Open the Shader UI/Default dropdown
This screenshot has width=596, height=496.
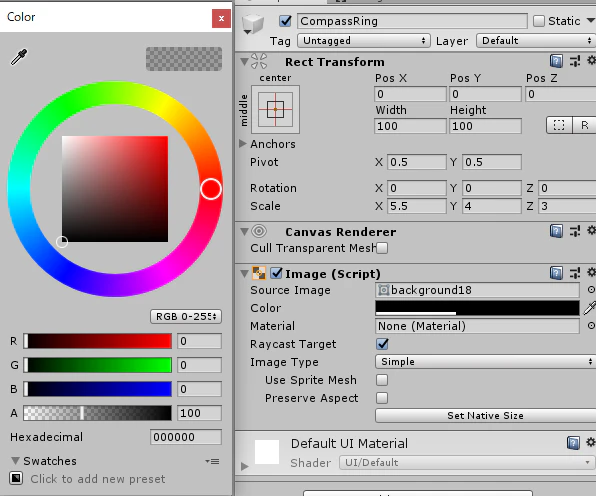point(468,463)
